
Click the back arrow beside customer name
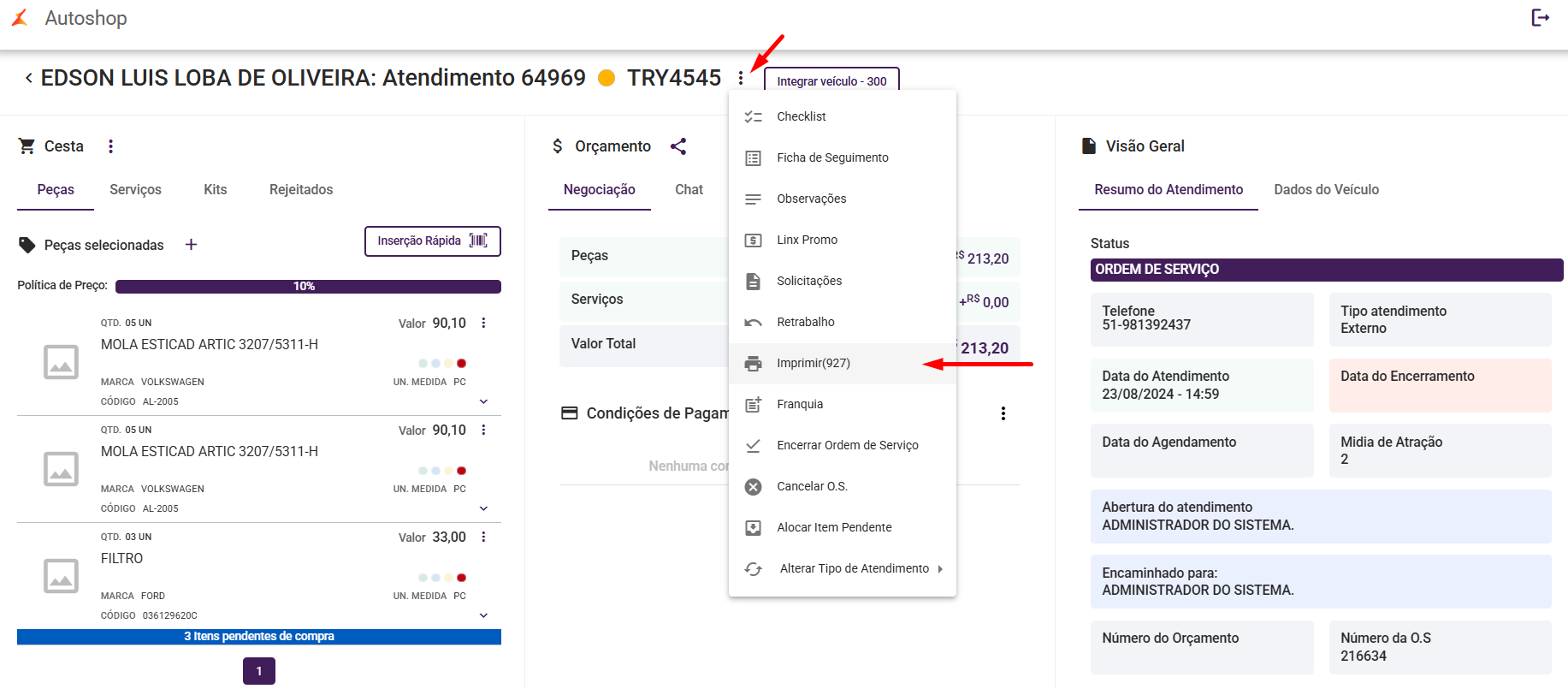[x=29, y=78]
